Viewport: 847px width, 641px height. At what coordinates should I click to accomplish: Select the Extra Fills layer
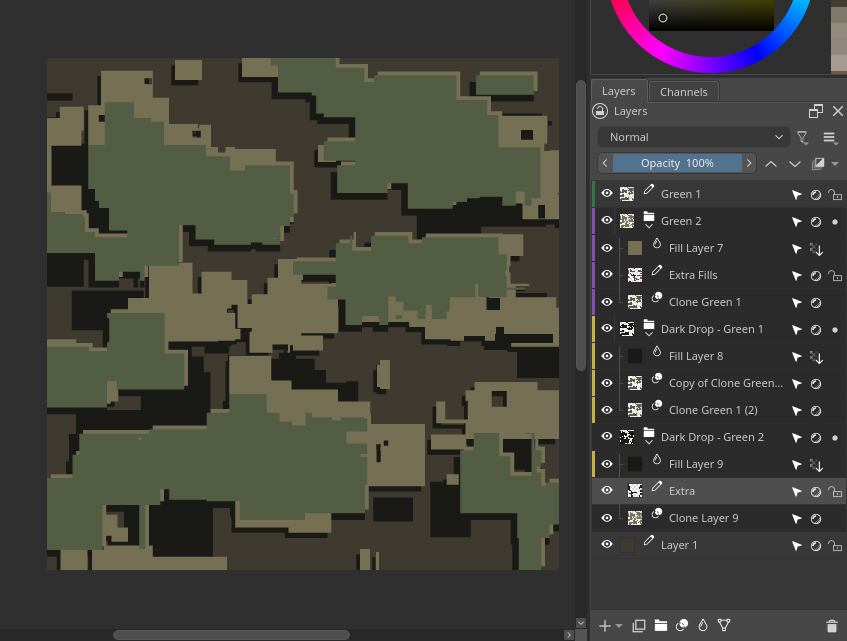coord(693,275)
